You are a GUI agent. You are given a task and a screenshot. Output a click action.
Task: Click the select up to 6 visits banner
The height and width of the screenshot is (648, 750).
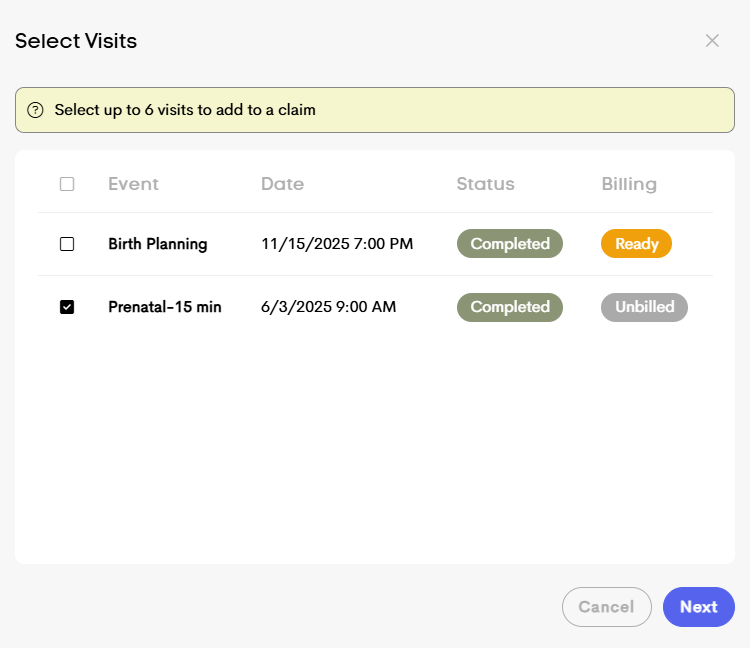coord(375,110)
